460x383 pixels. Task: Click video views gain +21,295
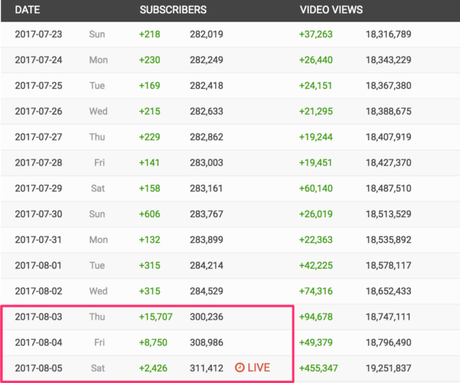coord(316,111)
